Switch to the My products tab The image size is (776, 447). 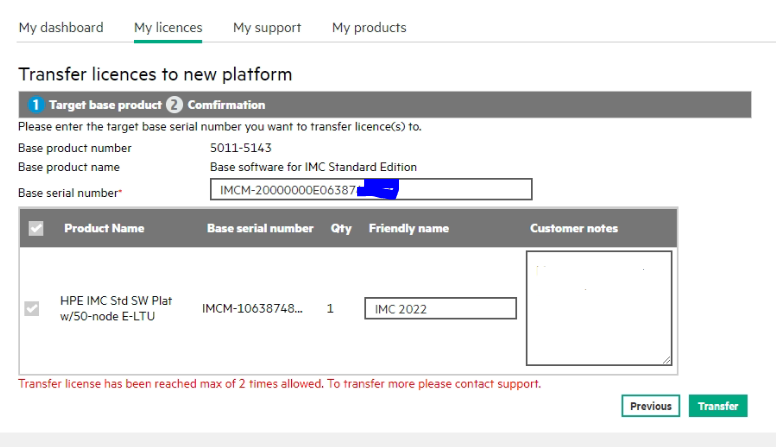(x=369, y=28)
